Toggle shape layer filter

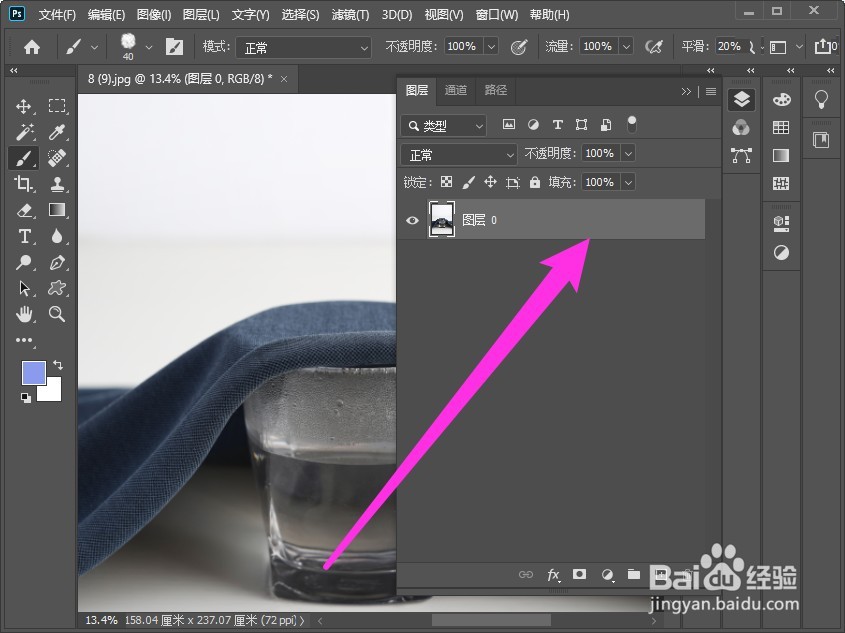pos(581,125)
